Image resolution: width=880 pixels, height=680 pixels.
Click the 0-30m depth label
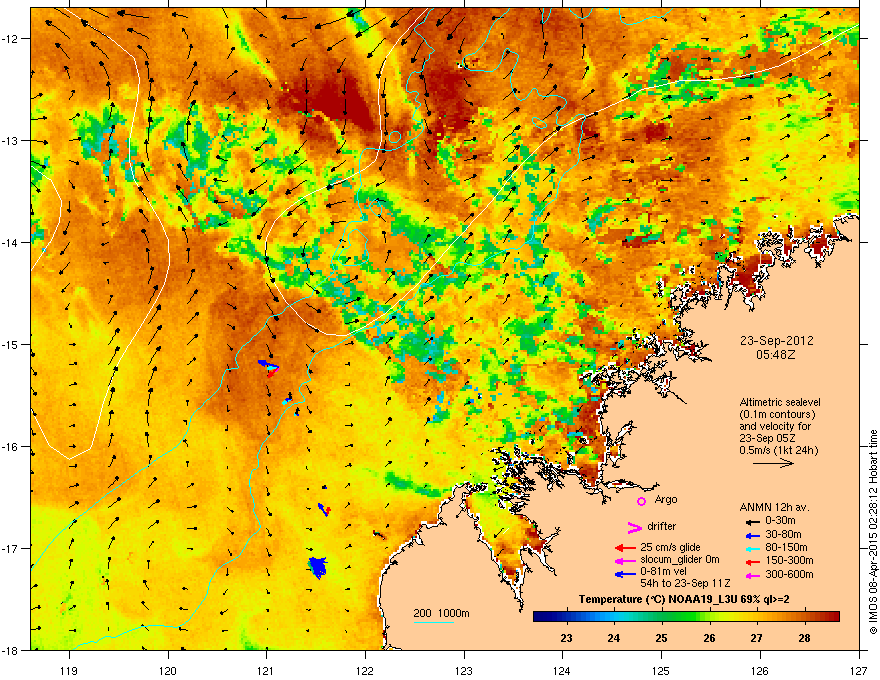point(782,521)
